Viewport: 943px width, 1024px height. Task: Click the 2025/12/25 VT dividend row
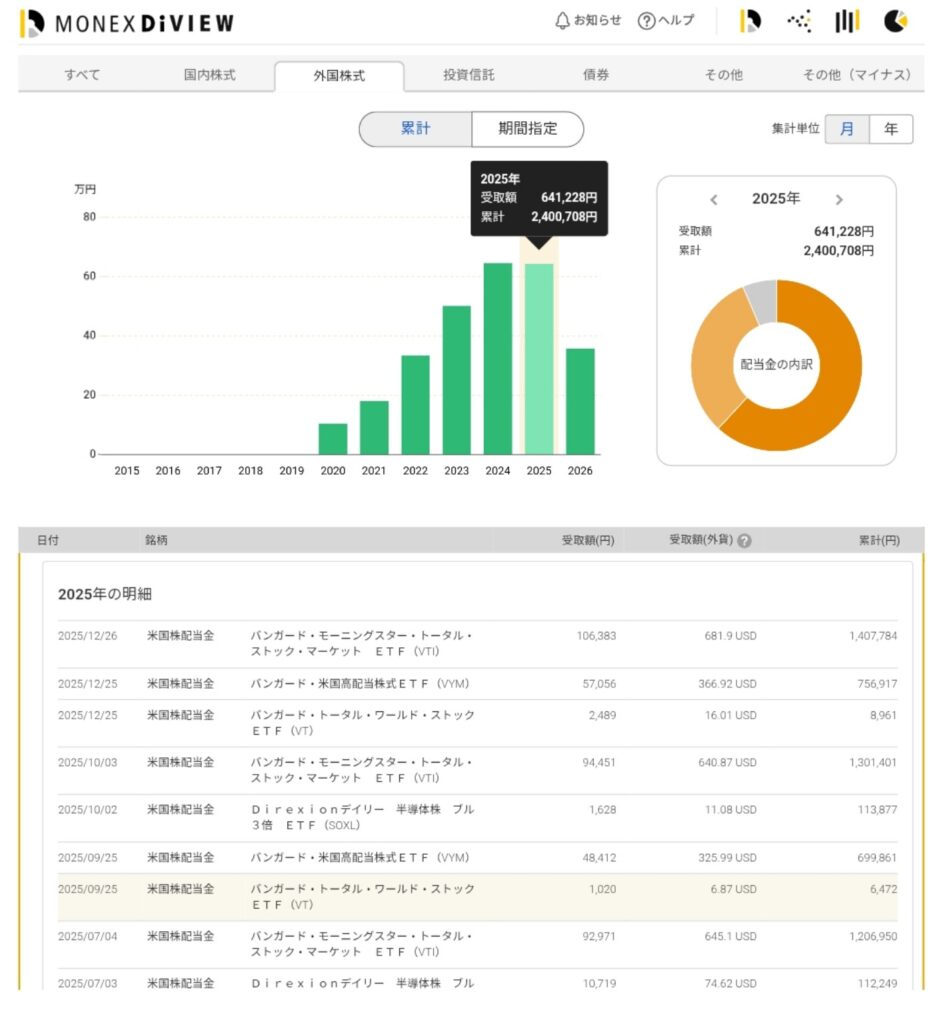pos(477,724)
